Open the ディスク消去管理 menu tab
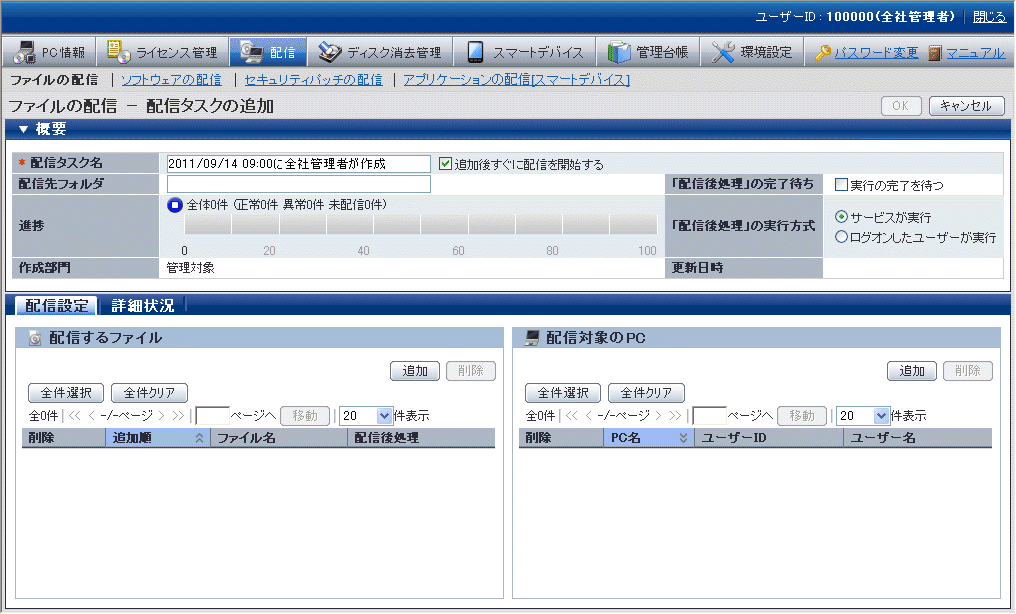Viewport: 1016px width, 614px height. coord(380,52)
